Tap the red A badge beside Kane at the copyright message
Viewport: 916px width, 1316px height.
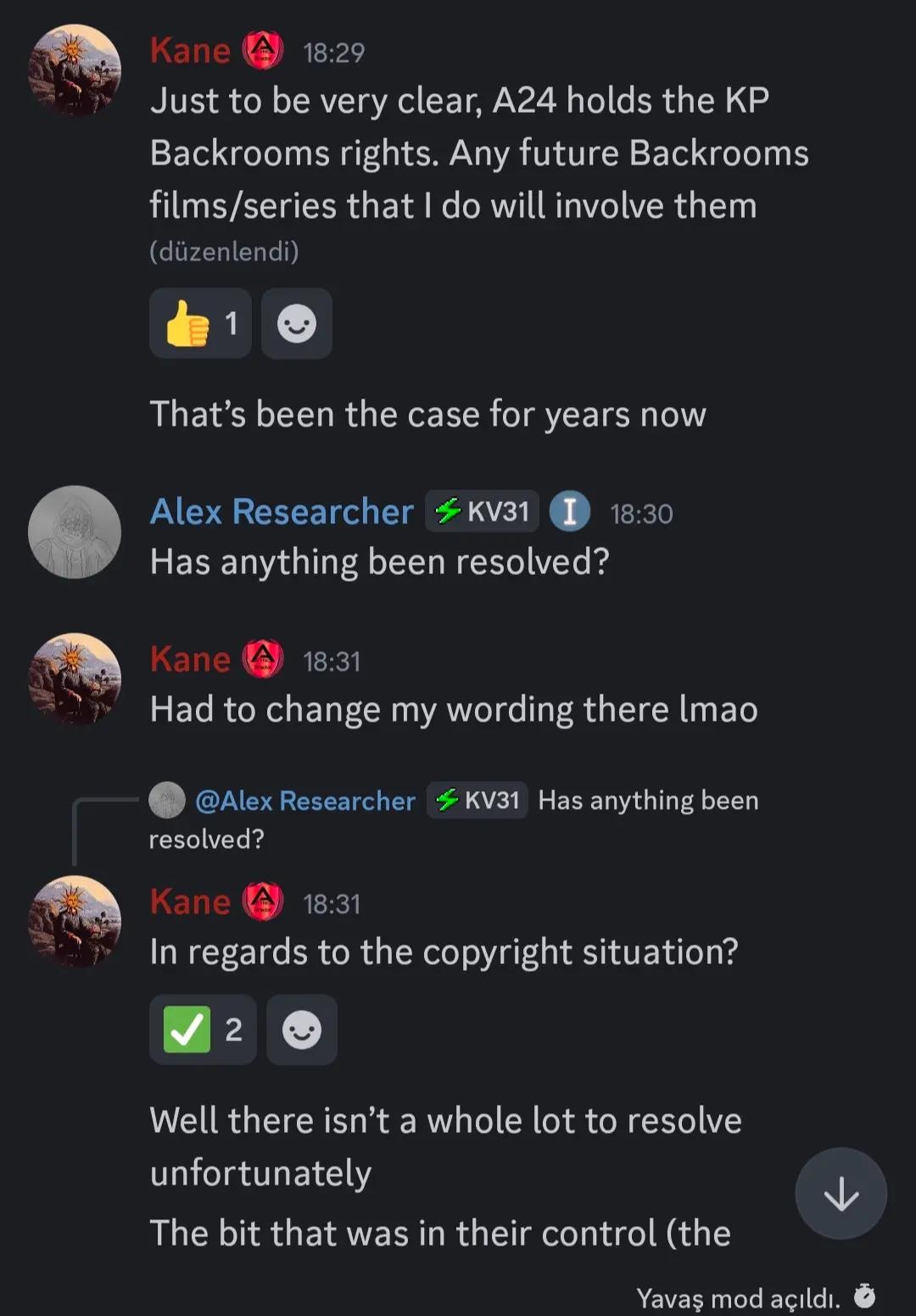263,901
